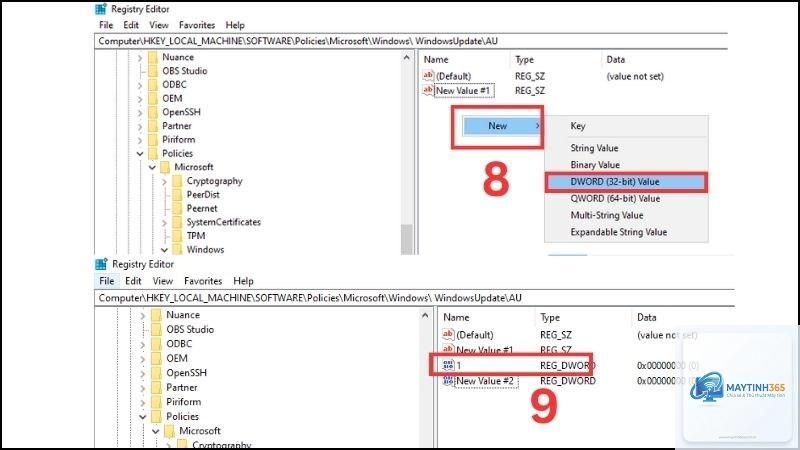800x450 pixels.
Task: Expand Nuance key in upper tree
Action: (x=140, y=58)
